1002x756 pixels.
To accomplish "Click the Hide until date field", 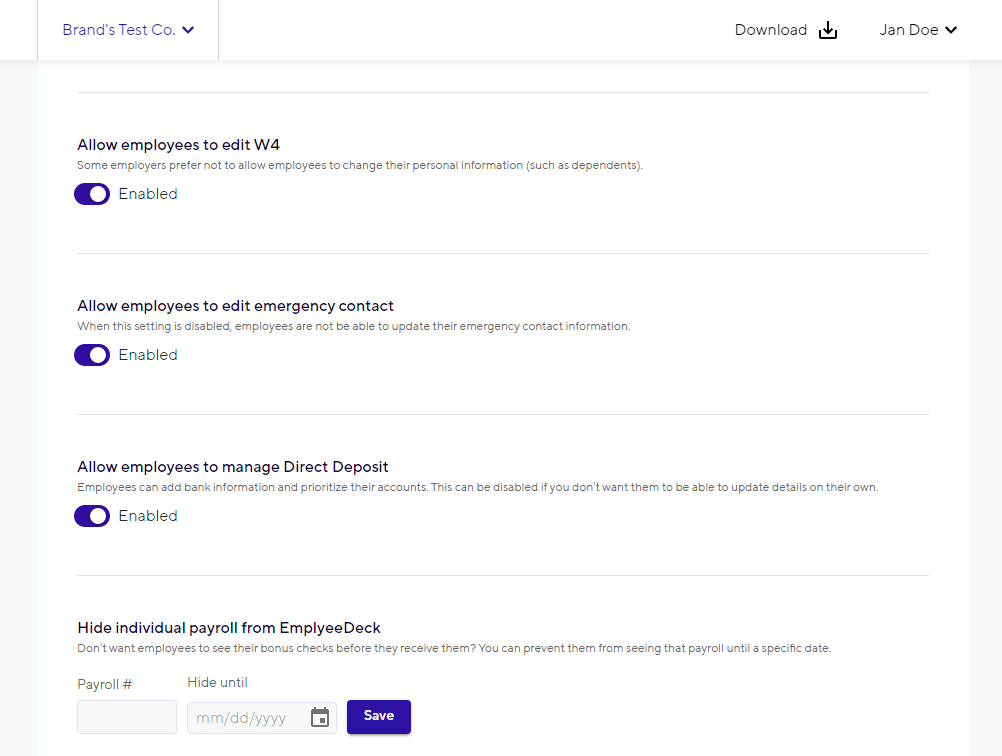I will pyautogui.click(x=262, y=718).
